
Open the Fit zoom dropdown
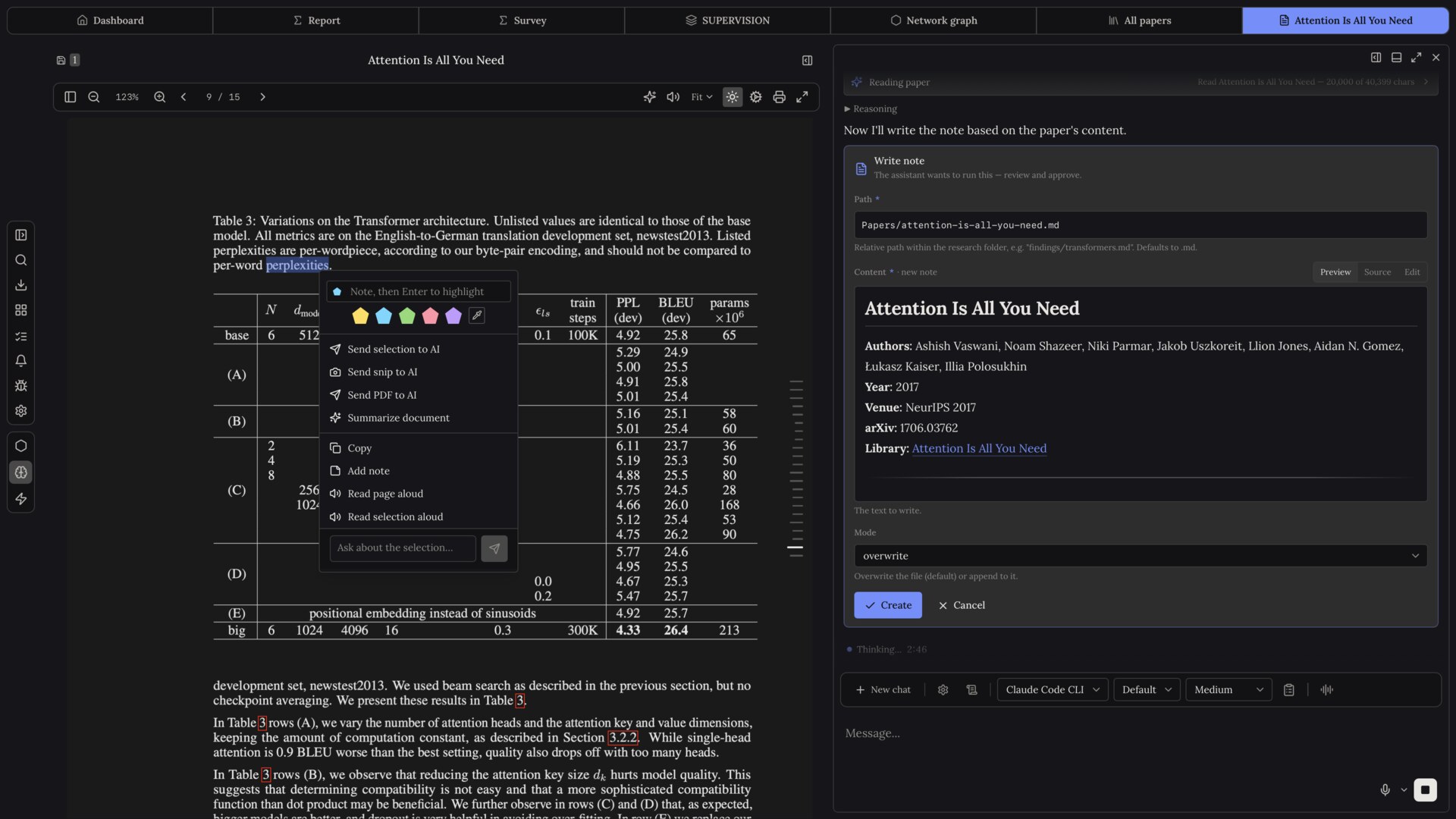pos(701,97)
